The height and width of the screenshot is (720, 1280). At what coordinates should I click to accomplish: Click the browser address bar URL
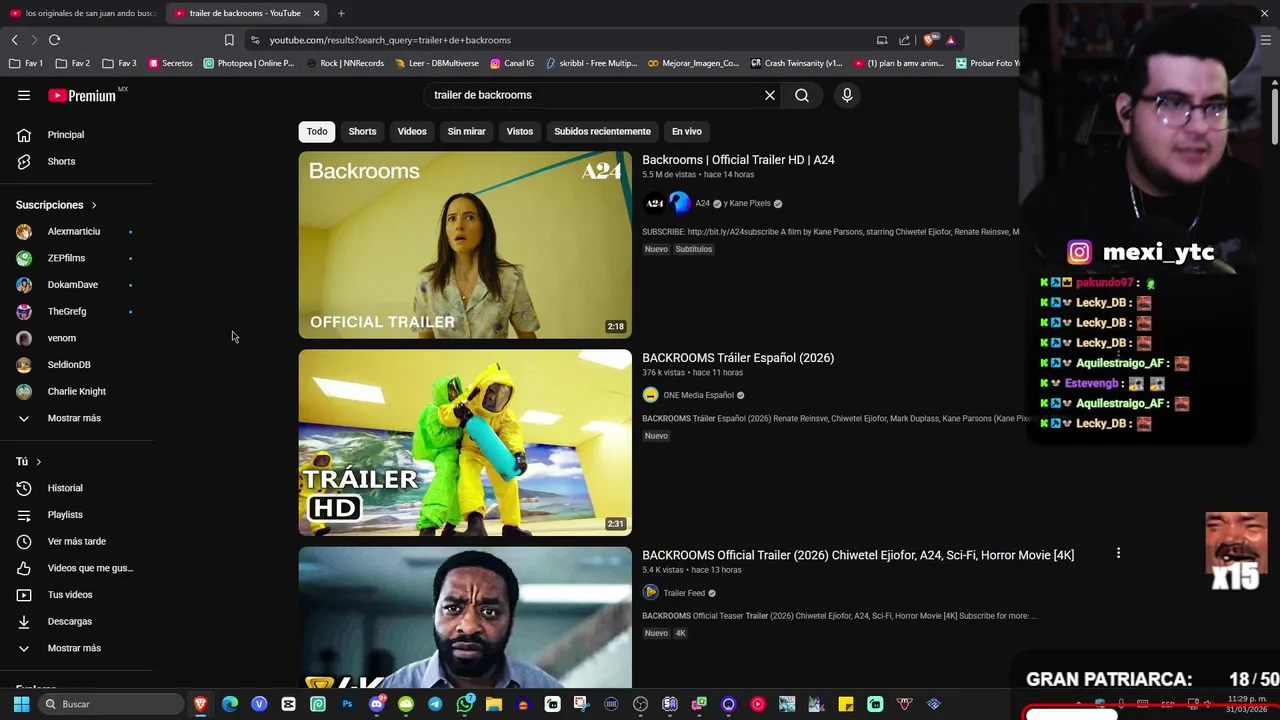(390, 40)
